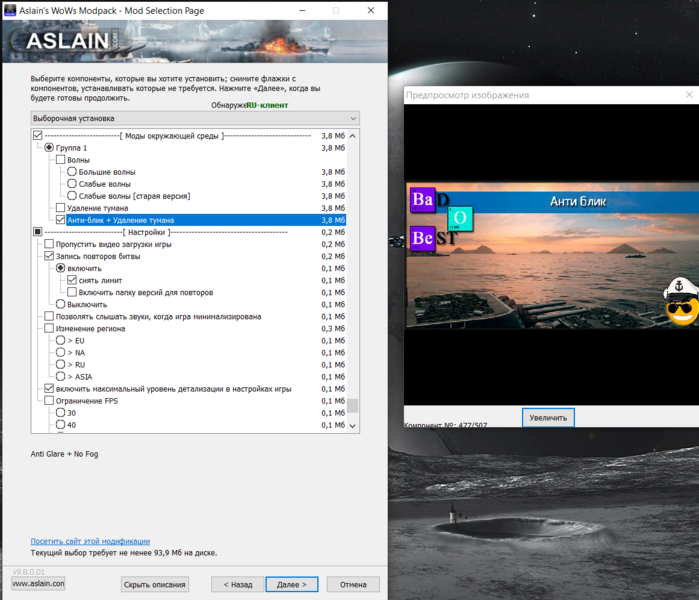Screen dimensions: 699x600
Task: Cancel installation with Отмена button
Action: tap(353, 584)
